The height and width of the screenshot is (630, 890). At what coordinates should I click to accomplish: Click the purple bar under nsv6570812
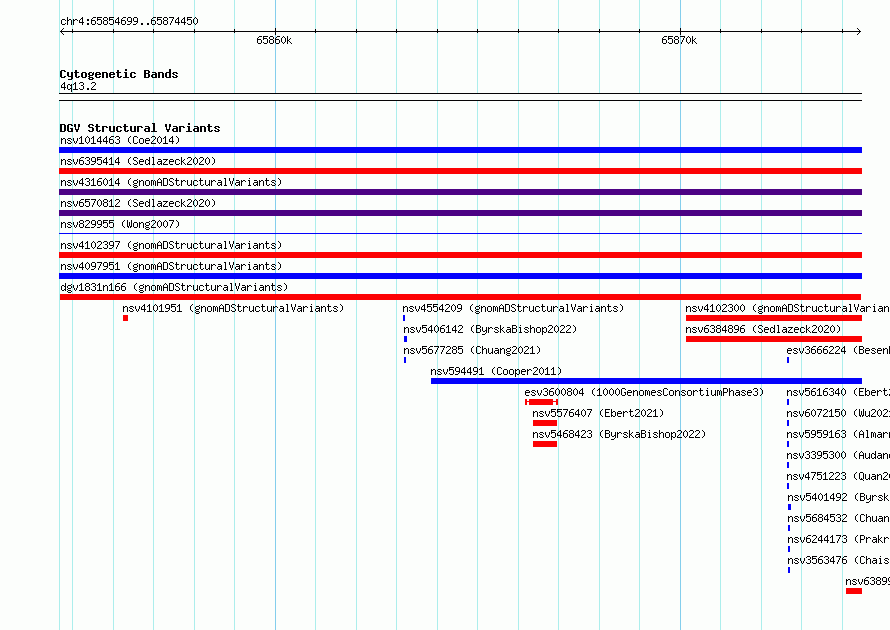[x=460, y=213]
